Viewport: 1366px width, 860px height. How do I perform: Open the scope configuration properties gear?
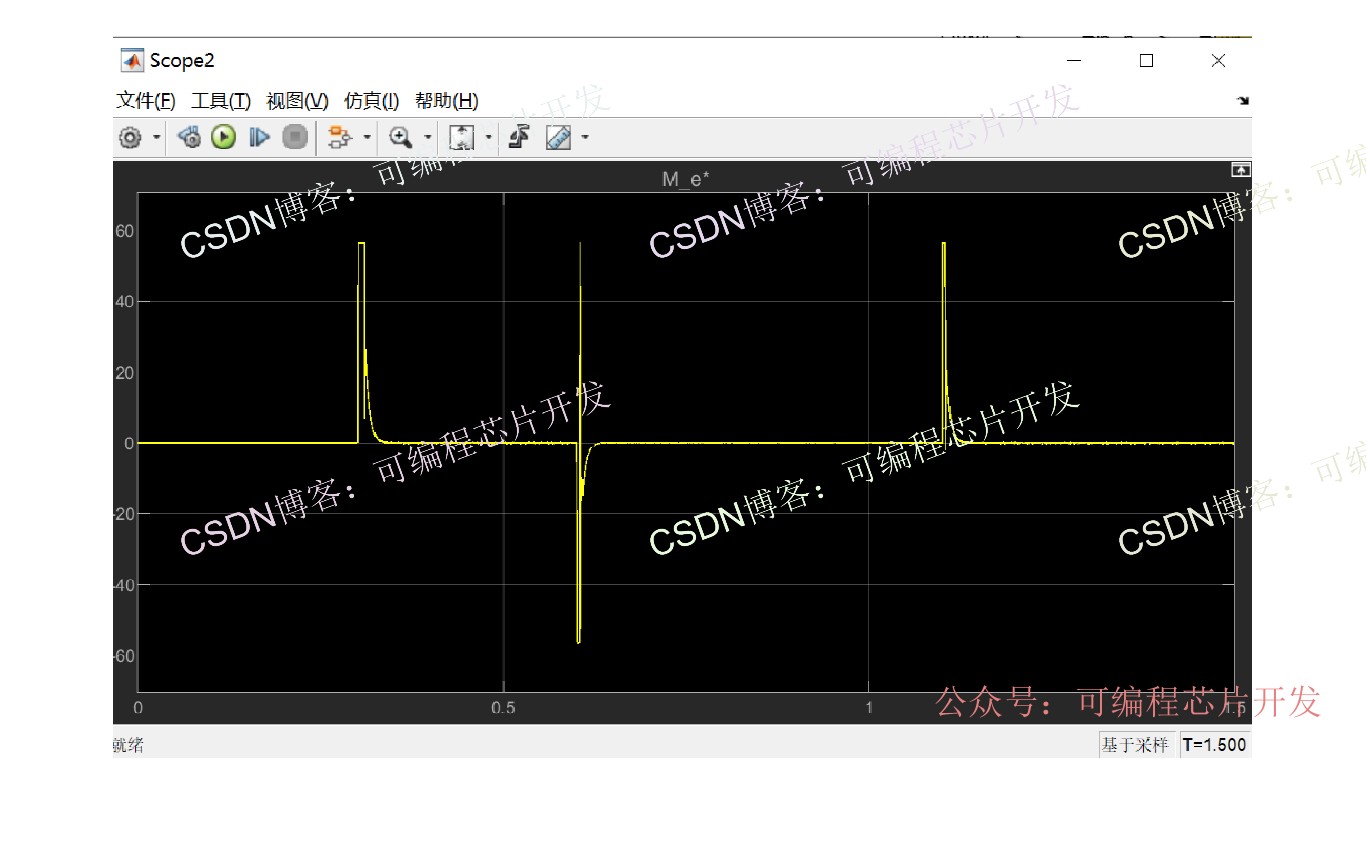point(130,138)
